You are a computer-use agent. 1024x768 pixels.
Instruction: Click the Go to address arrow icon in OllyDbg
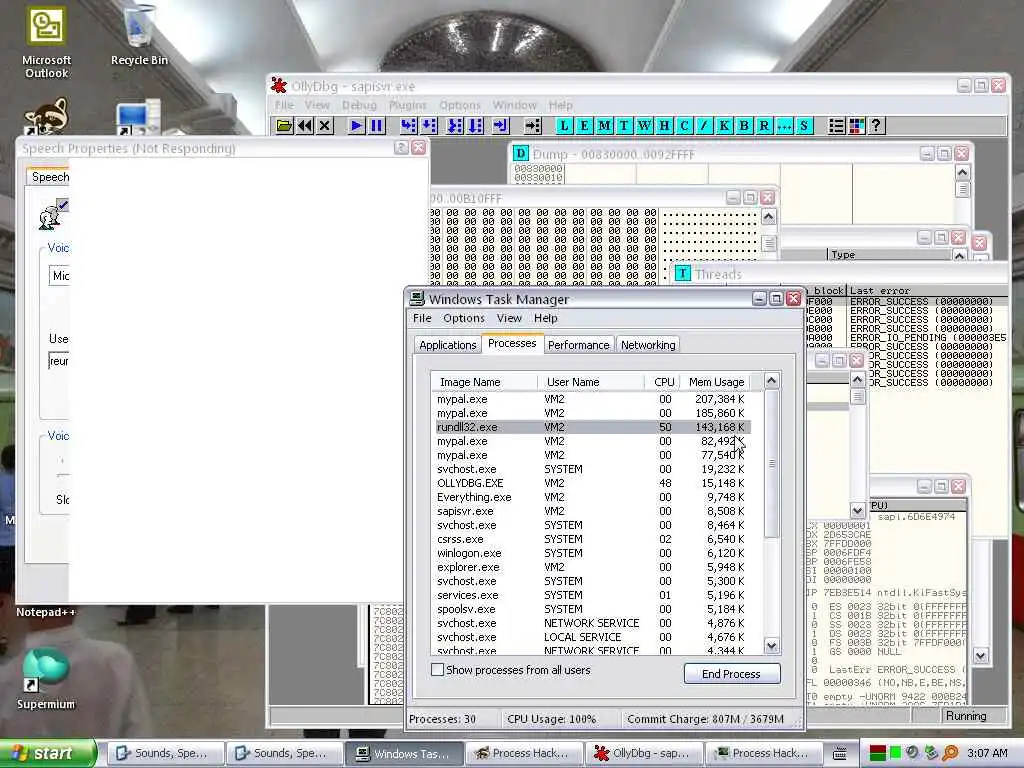tap(533, 125)
